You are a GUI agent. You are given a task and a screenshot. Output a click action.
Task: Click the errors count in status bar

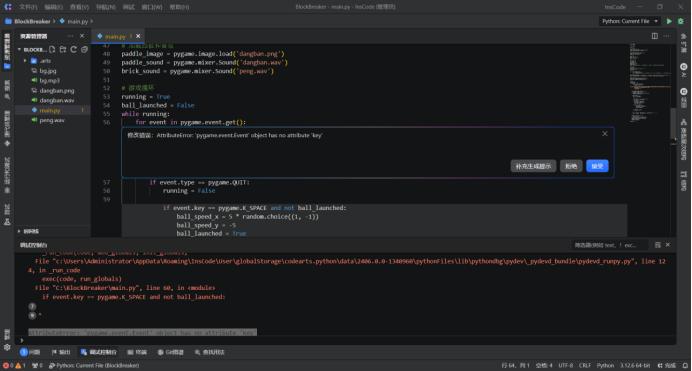pyautogui.click(x=8, y=365)
